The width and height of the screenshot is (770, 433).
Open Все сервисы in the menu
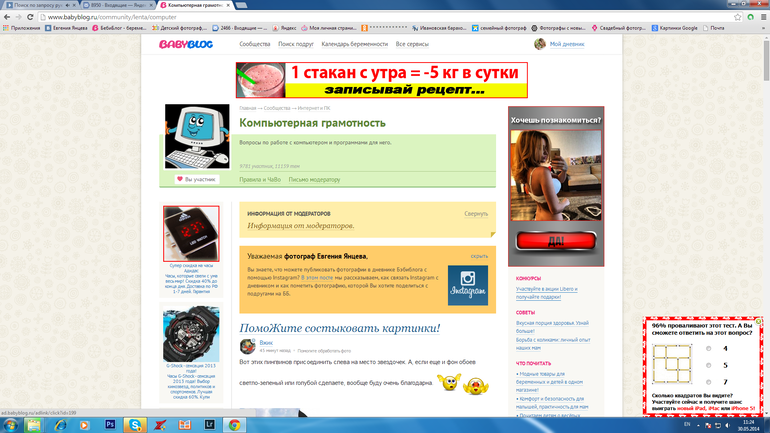click(x=412, y=44)
